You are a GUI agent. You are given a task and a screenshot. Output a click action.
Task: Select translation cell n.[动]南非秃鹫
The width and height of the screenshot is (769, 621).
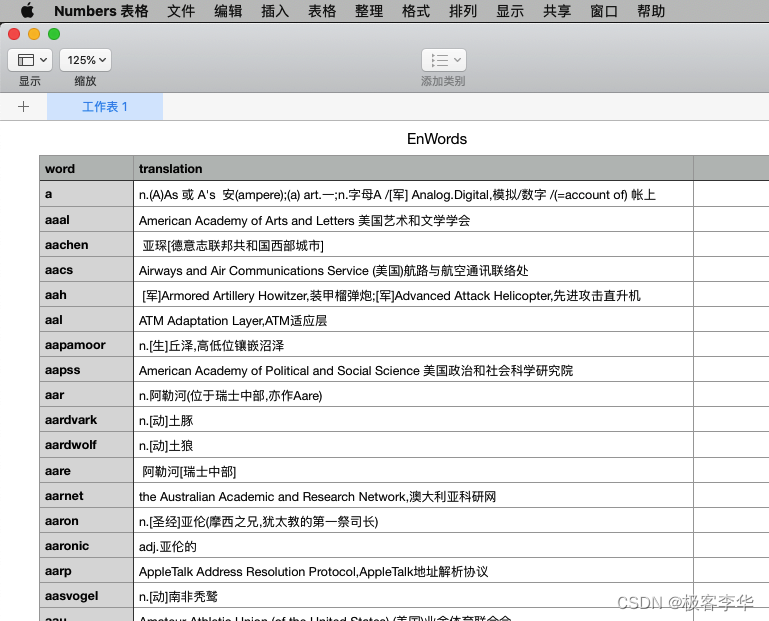pyautogui.click(x=413, y=595)
